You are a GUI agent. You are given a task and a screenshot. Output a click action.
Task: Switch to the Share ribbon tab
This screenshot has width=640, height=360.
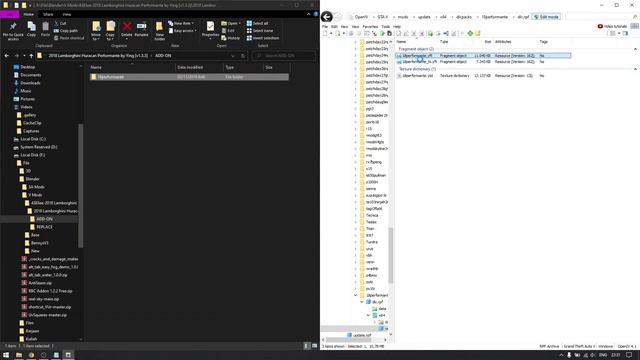coord(48,14)
